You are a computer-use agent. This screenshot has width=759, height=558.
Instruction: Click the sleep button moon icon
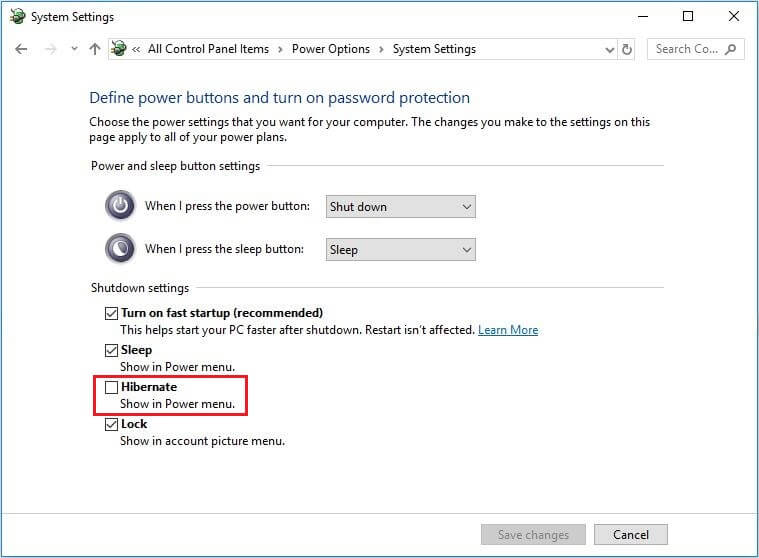120,248
